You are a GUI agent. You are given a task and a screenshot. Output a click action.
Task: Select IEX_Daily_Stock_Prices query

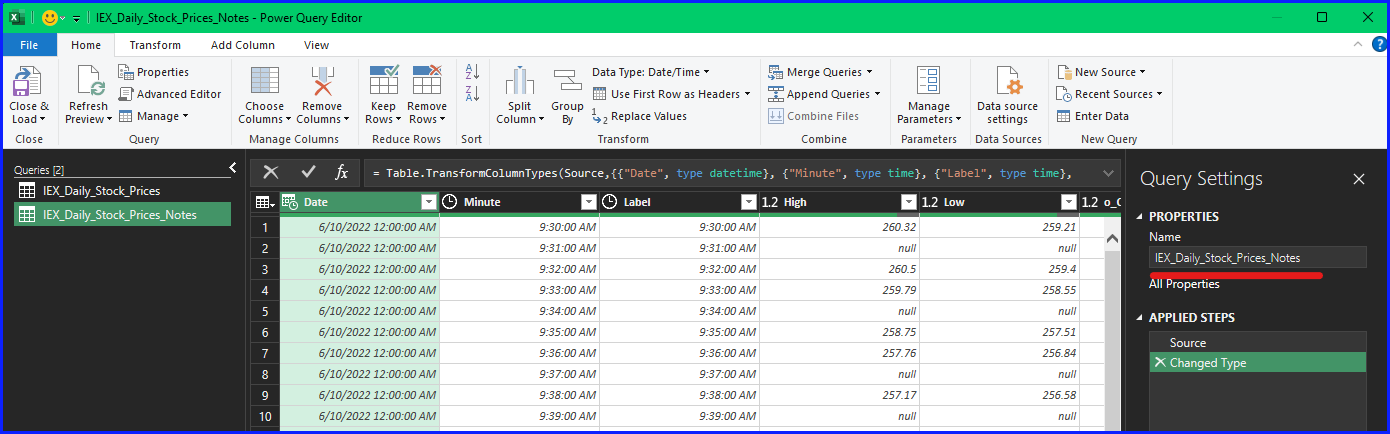point(122,190)
